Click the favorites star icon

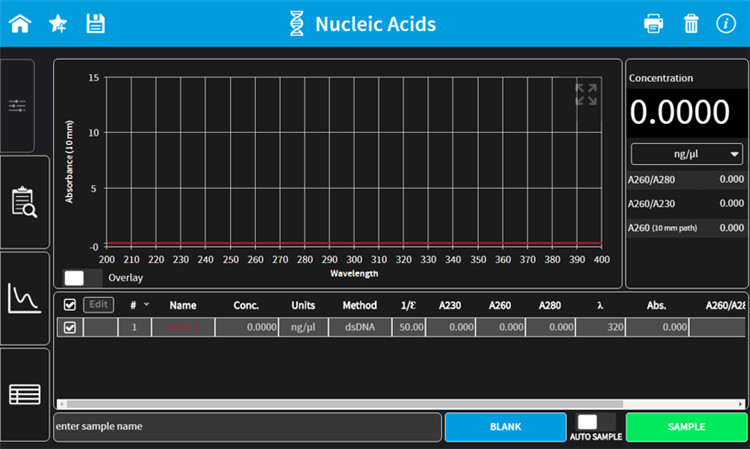point(59,23)
